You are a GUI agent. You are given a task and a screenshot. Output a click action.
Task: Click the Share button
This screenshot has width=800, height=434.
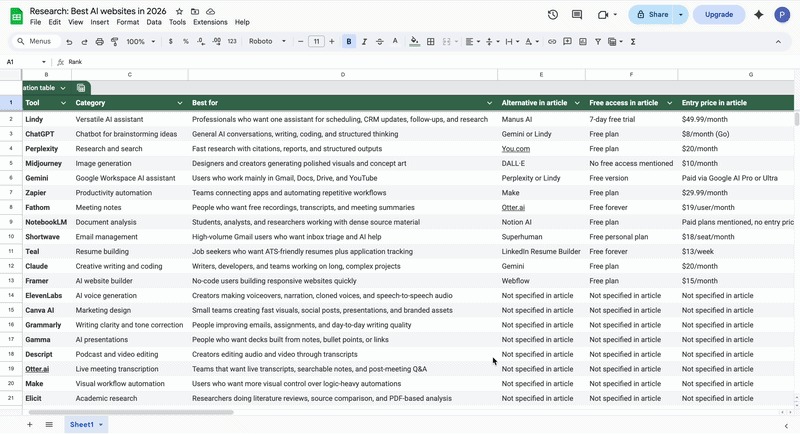[652, 15]
